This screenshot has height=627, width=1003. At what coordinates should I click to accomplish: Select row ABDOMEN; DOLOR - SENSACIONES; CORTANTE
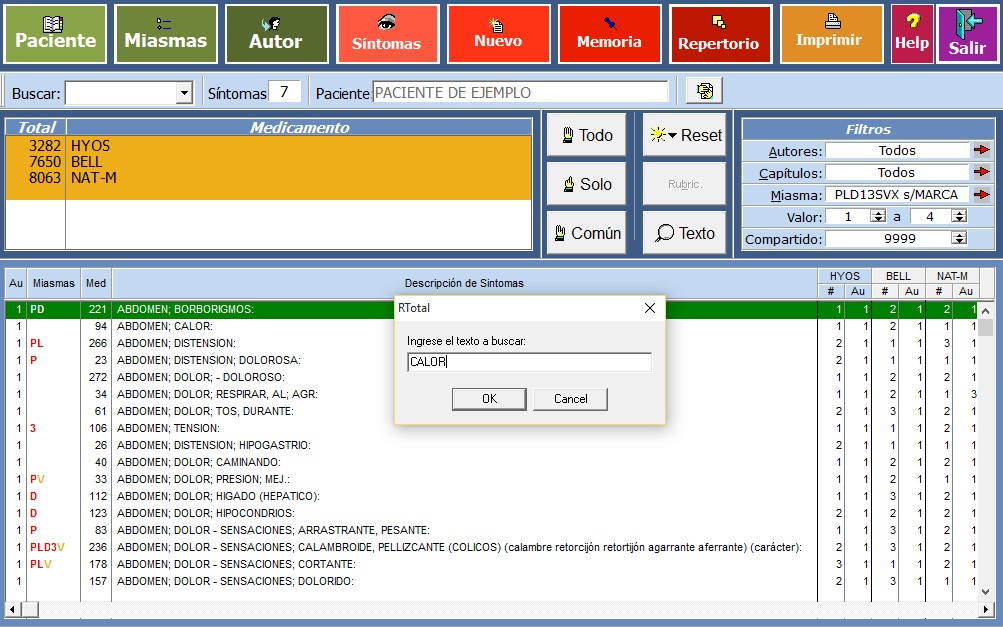[x=491, y=564]
